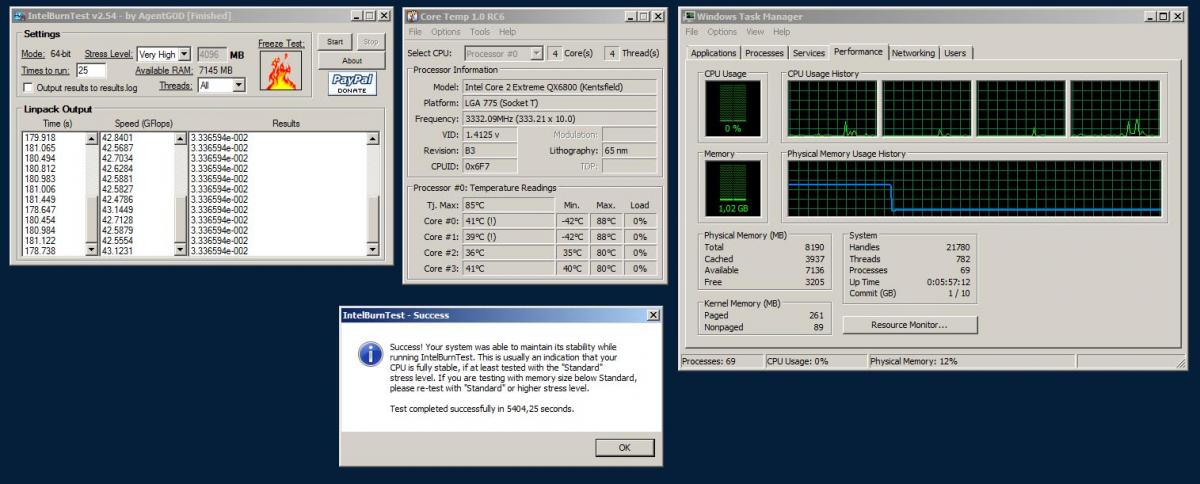Open Task Manager Options menu

723,32
